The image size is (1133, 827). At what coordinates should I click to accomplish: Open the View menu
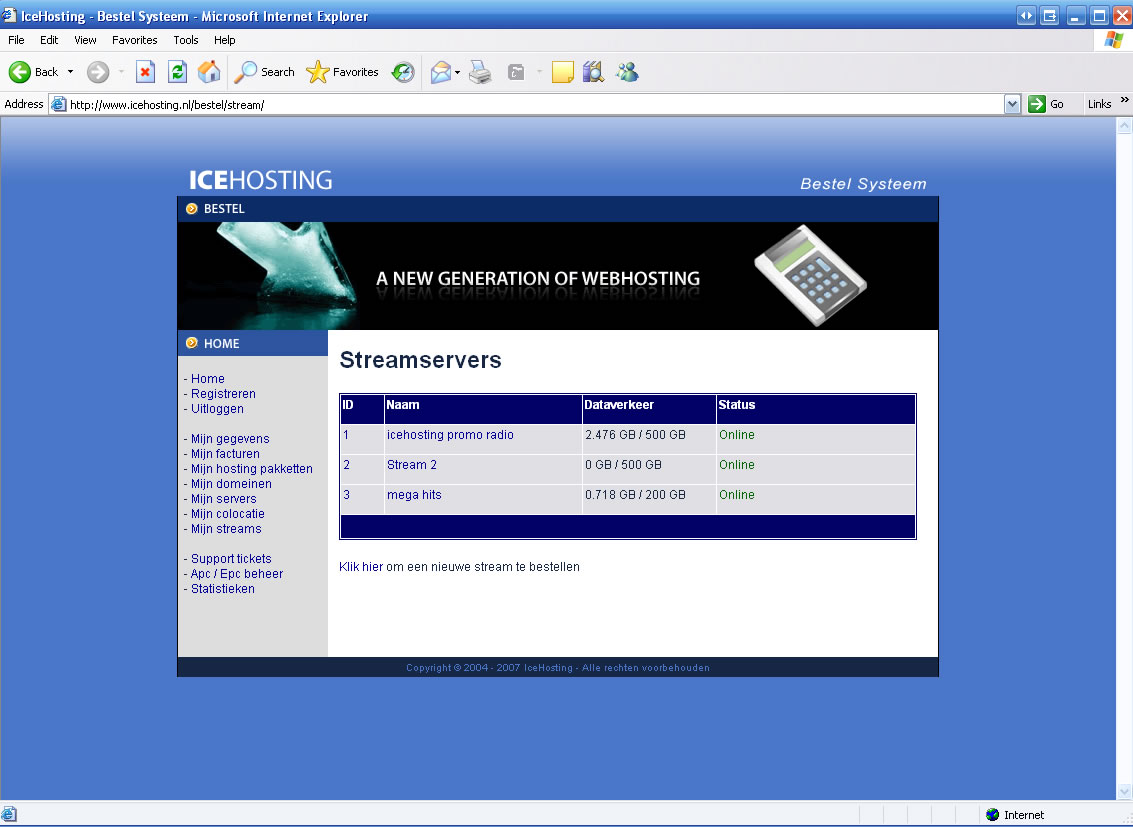85,40
